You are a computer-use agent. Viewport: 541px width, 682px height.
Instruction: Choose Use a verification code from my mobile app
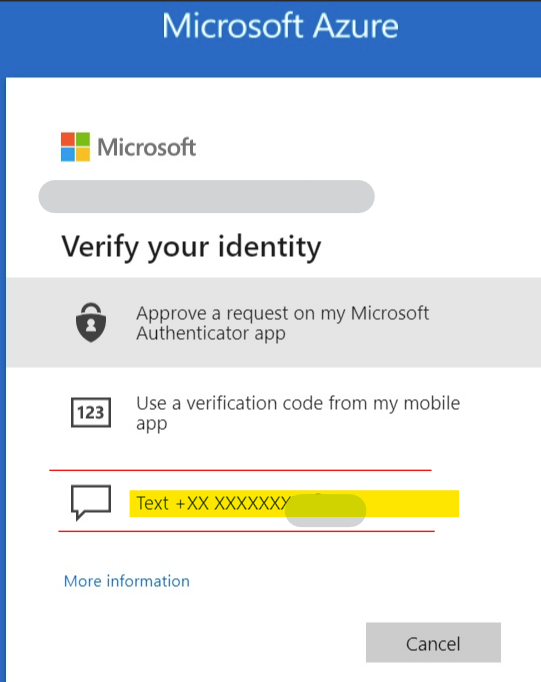[274, 412]
